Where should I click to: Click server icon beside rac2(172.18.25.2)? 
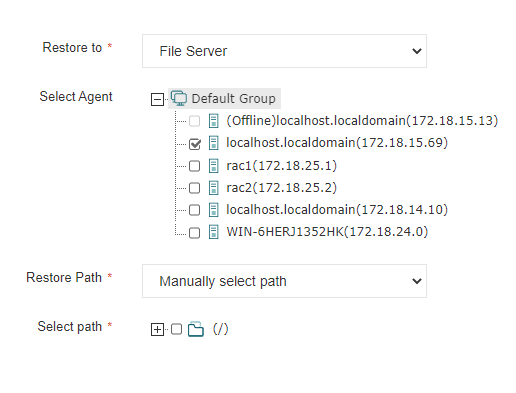click(214, 188)
